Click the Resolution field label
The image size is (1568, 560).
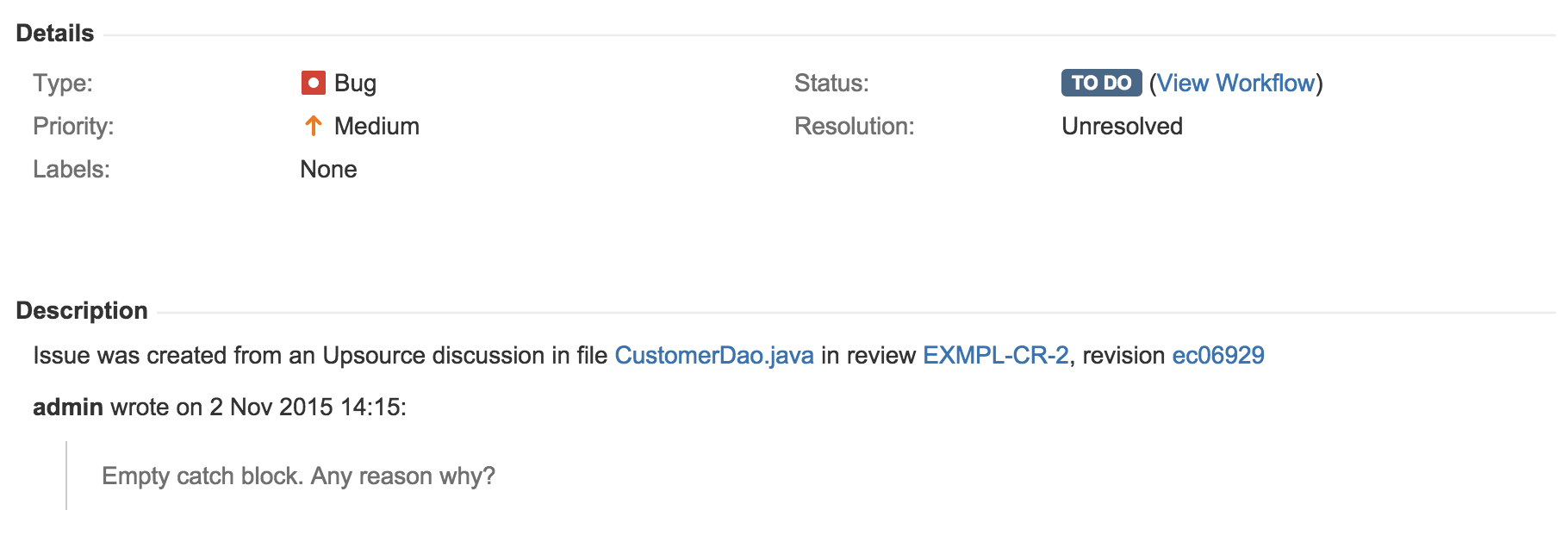point(854,126)
